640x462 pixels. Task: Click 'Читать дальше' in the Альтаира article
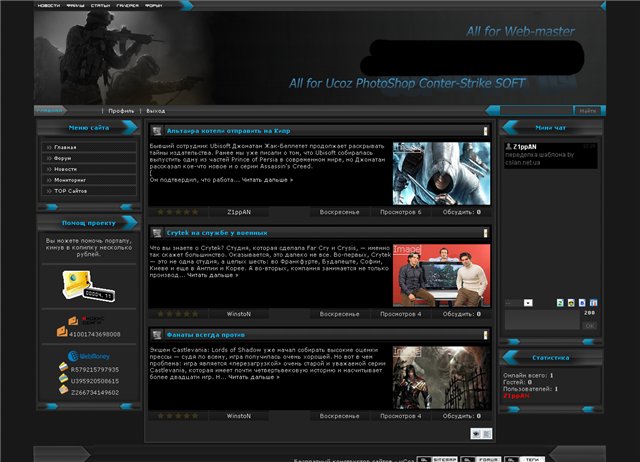(x=267, y=180)
